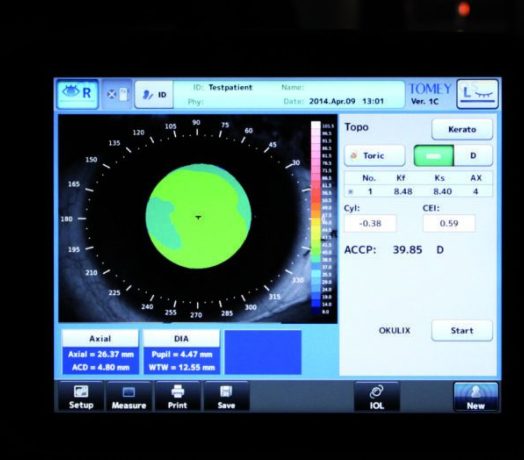Switch to the left eye L button
524x460 pixels.
click(x=478, y=94)
